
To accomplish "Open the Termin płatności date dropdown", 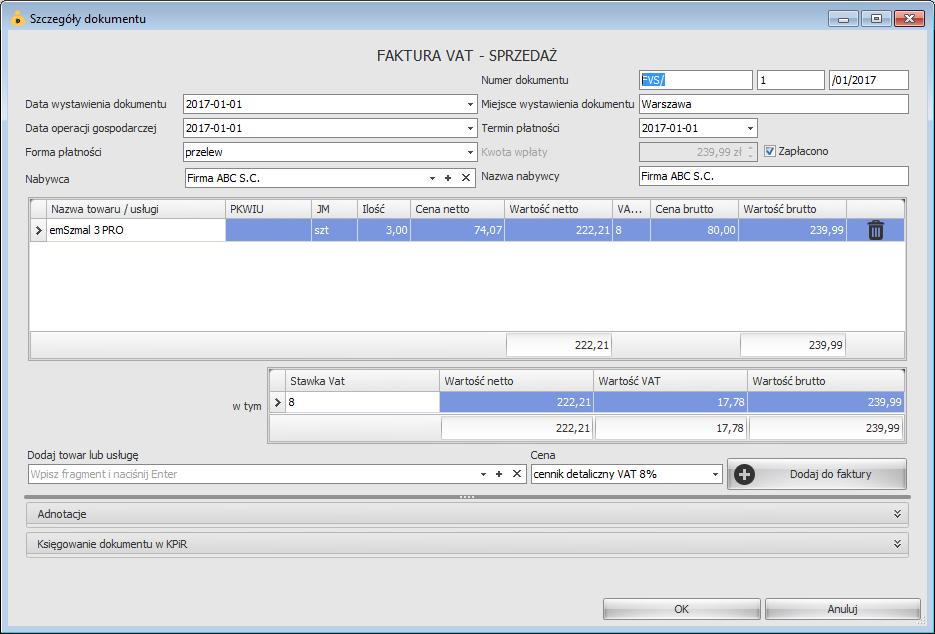I will [750, 128].
